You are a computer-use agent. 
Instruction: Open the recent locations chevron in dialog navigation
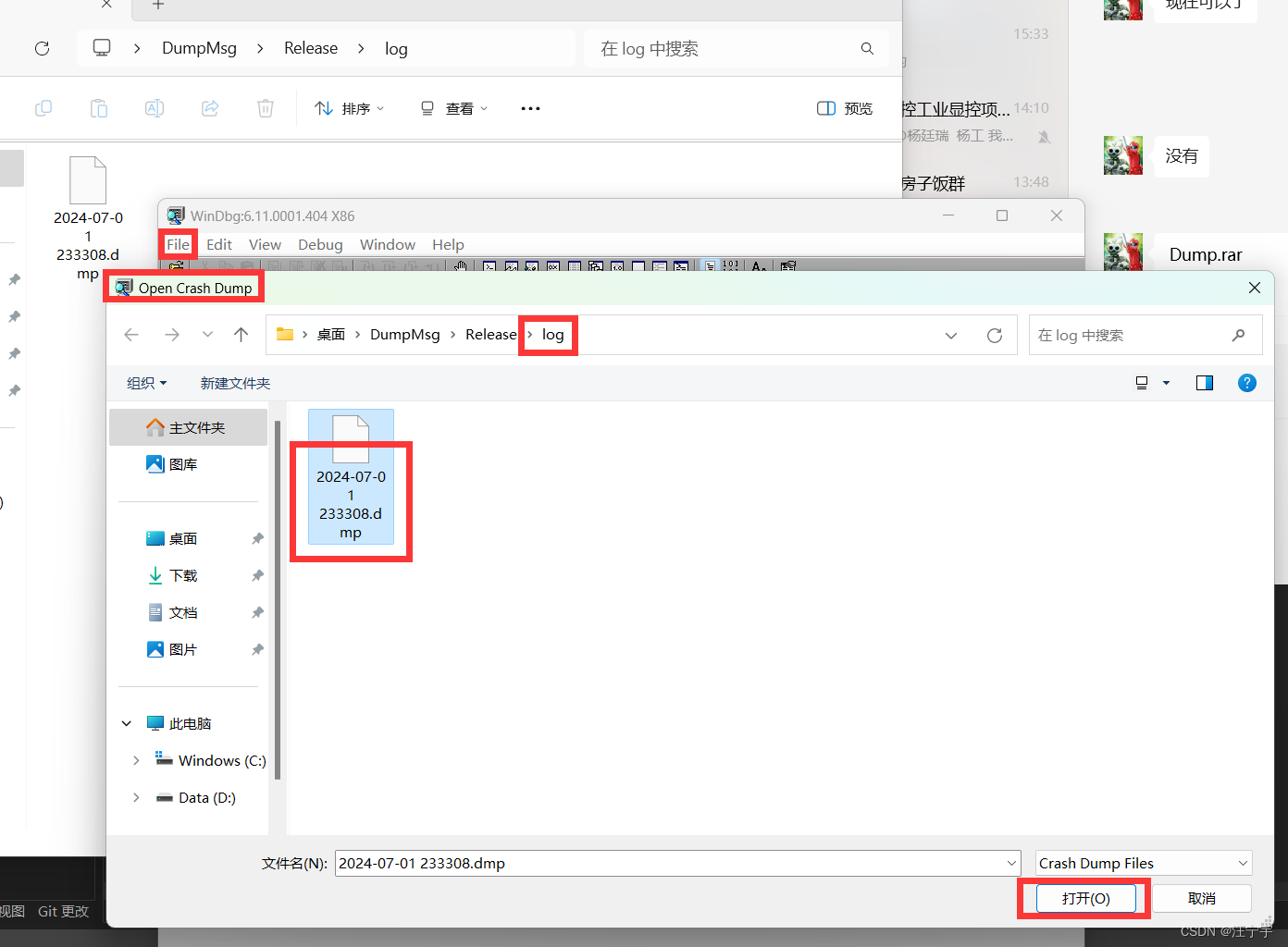click(207, 335)
